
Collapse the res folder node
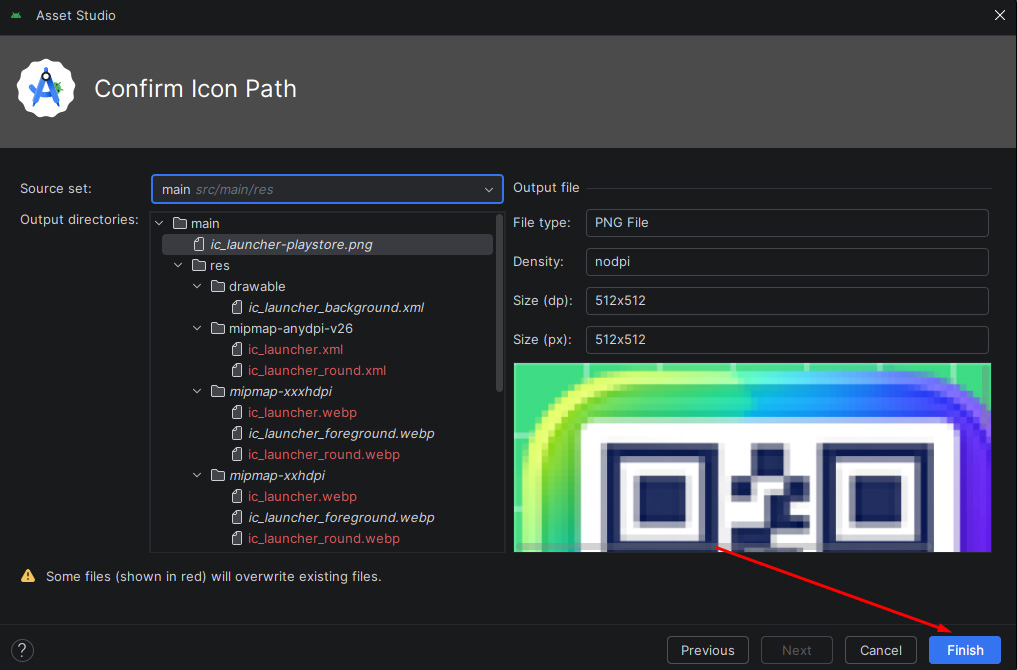point(178,265)
